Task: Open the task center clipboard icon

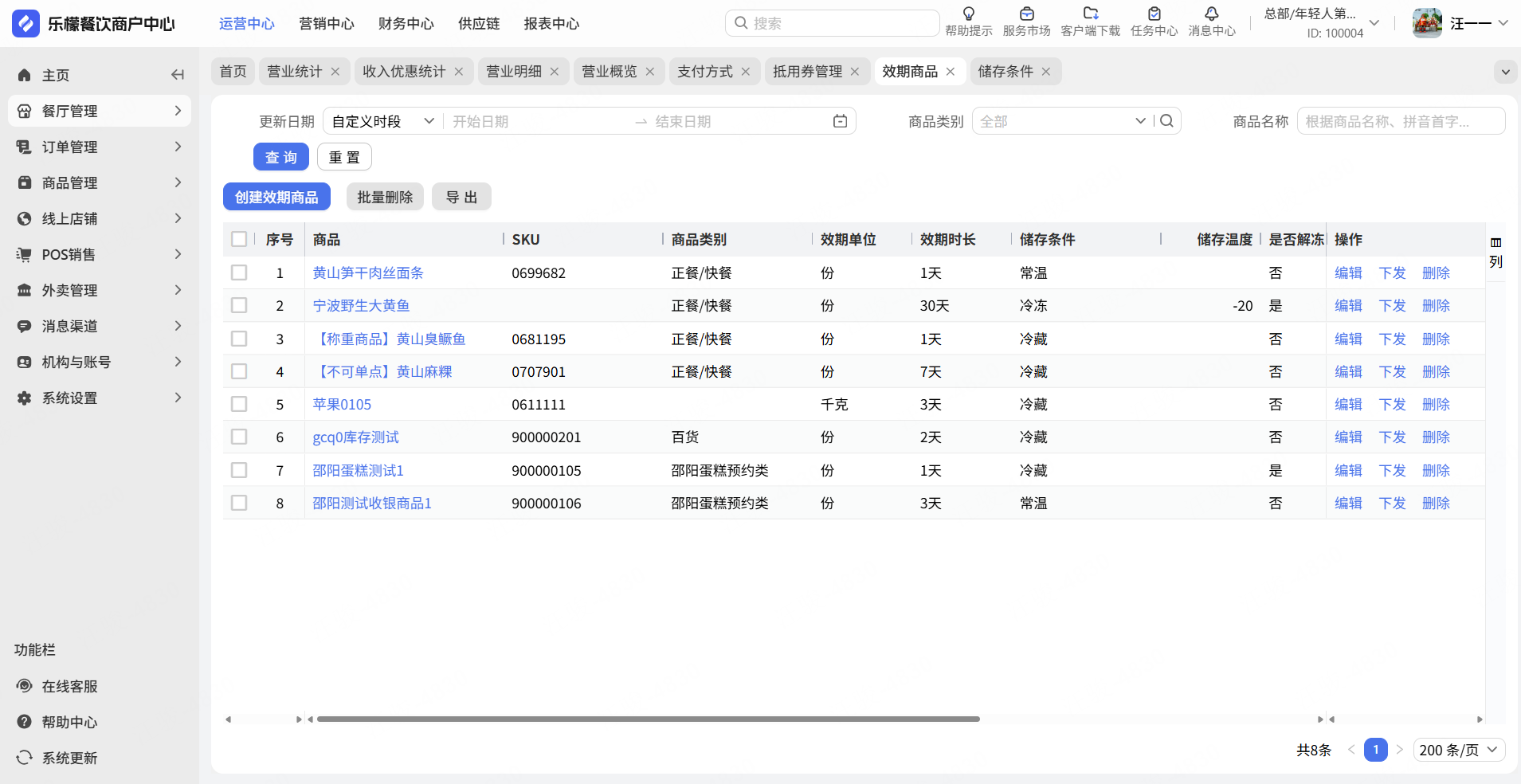Action: pyautogui.click(x=1154, y=14)
